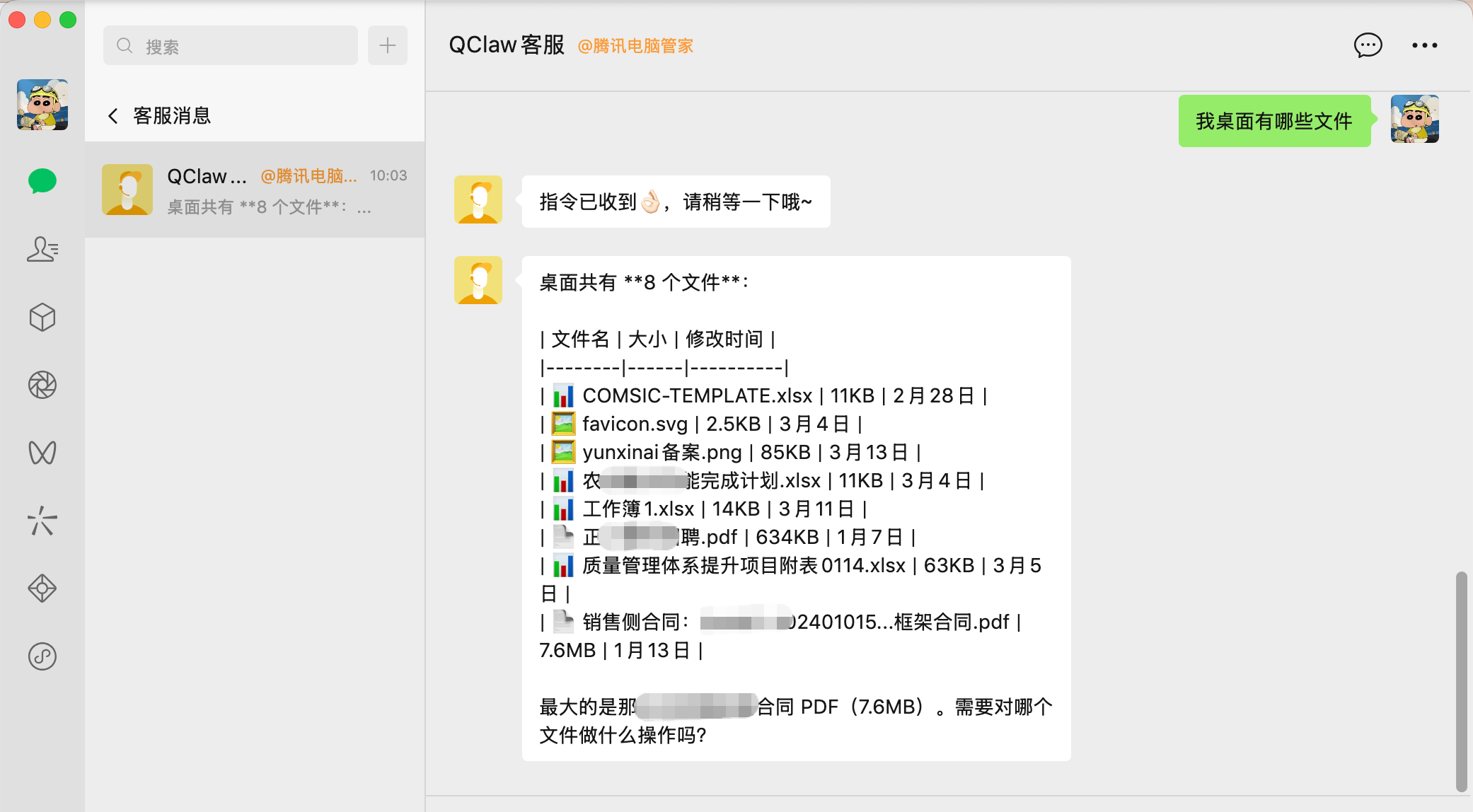Click the 我桌面有哪些文件 message bubble

click(x=1273, y=121)
